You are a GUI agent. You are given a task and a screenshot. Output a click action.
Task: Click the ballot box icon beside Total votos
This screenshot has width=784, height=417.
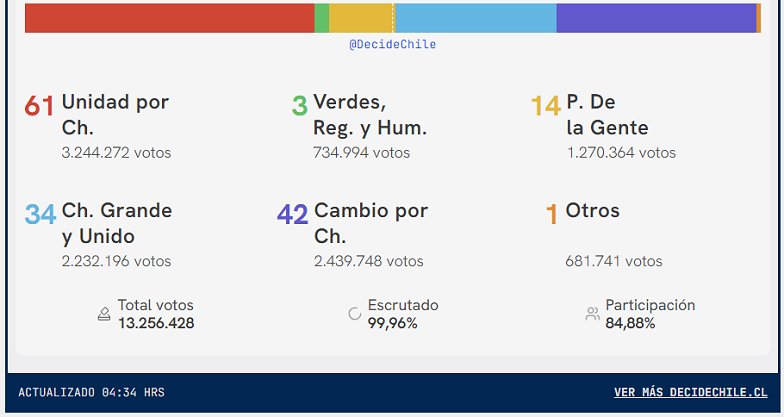pyautogui.click(x=104, y=314)
